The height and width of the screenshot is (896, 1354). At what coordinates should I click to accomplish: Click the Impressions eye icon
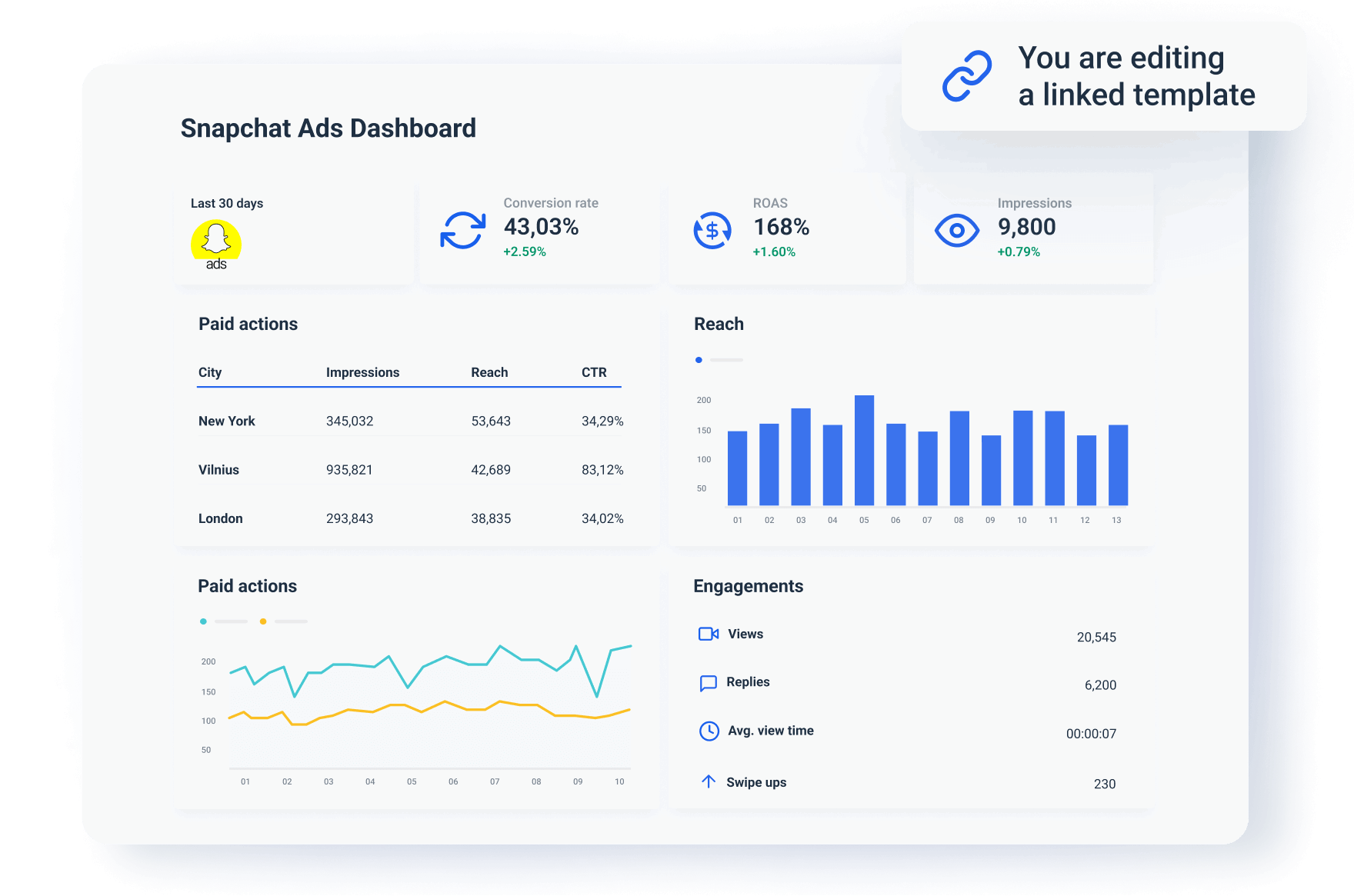pyautogui.click(x=956, y=228)
